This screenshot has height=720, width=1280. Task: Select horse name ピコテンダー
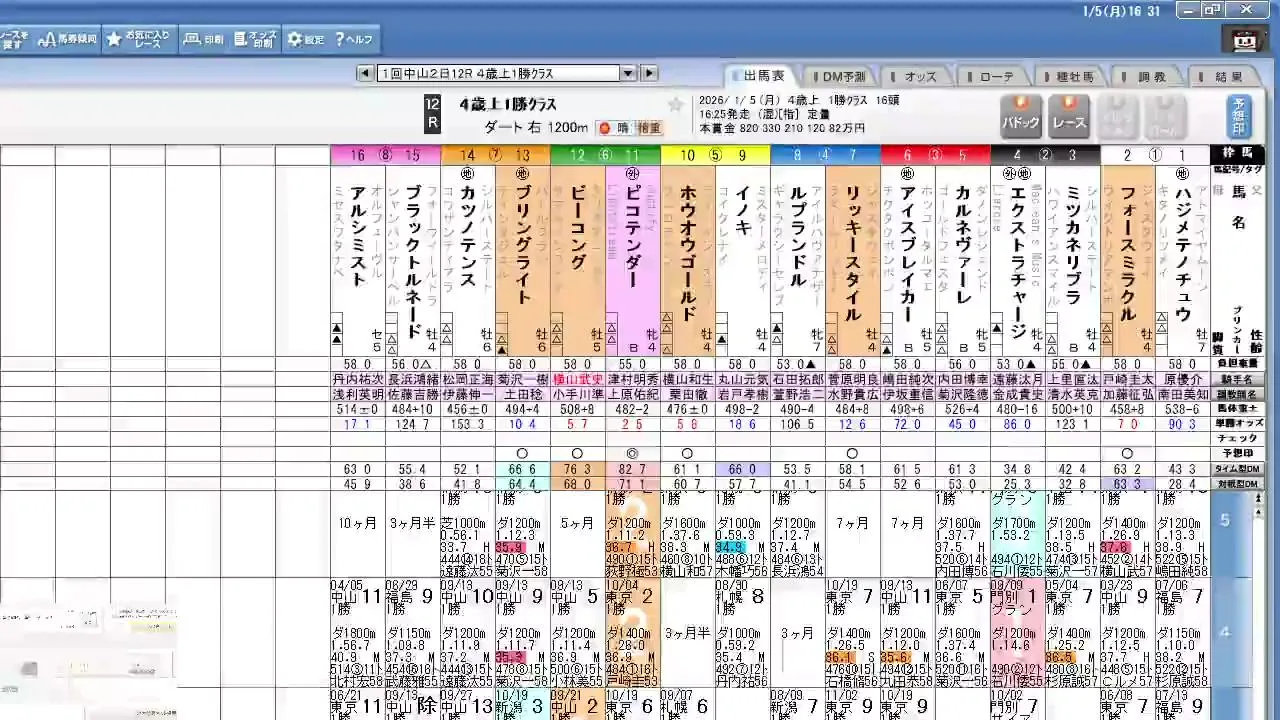tap(632, 238)
